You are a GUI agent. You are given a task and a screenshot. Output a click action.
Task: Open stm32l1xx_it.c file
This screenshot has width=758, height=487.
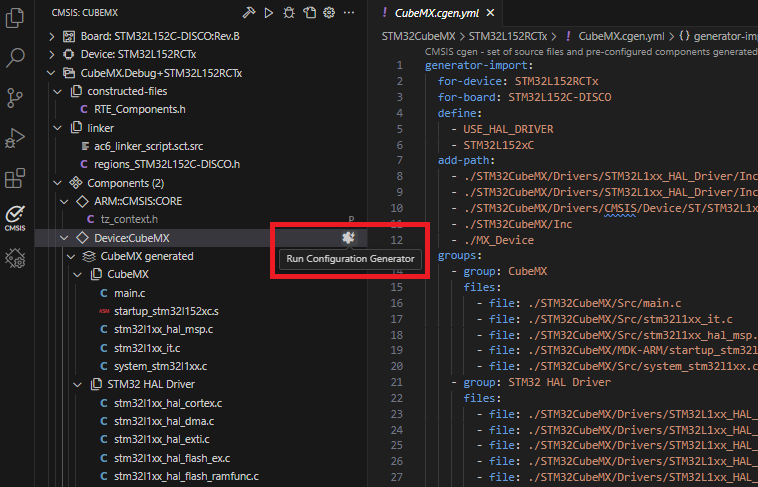[x=147, y=348]
